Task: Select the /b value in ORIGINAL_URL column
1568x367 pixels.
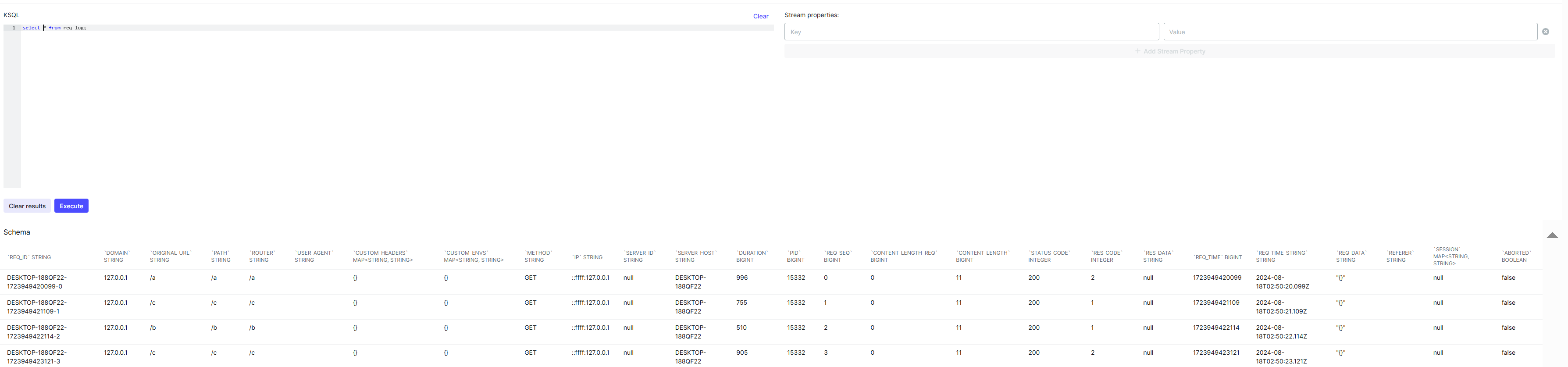Action: [x=153, y=328]
